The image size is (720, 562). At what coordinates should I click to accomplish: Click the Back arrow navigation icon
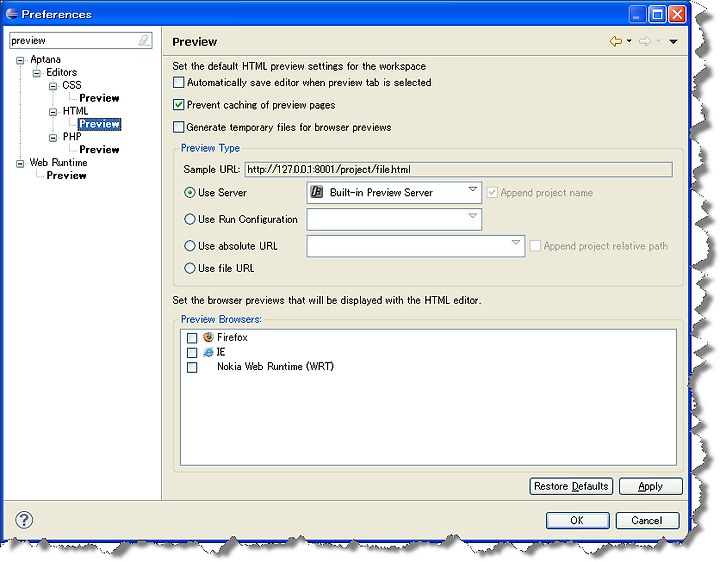click(615, 41)
